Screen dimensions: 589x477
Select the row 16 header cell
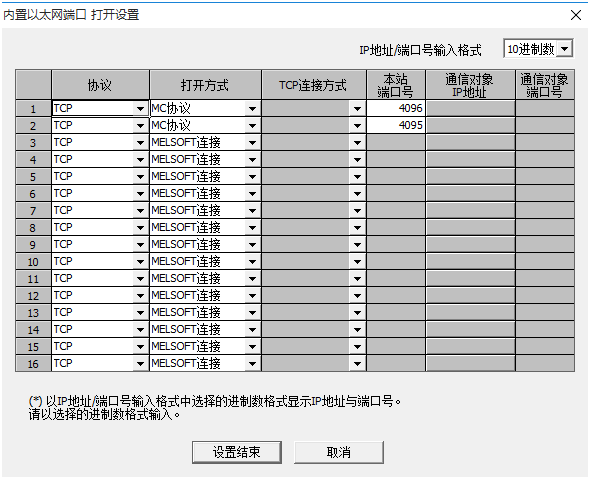(x=33, y=364)
